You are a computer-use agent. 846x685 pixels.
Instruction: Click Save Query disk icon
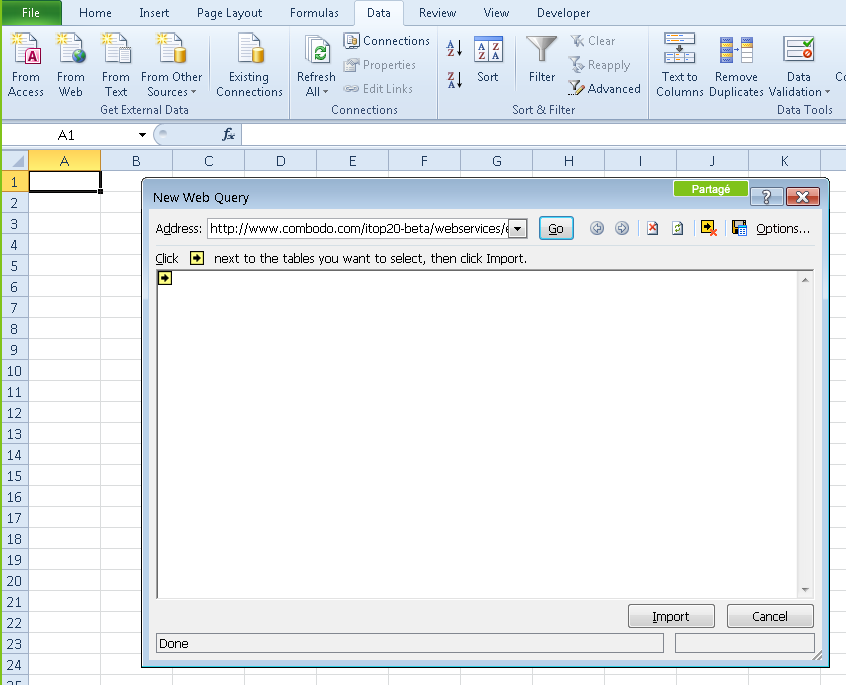[x=739, y=228]
